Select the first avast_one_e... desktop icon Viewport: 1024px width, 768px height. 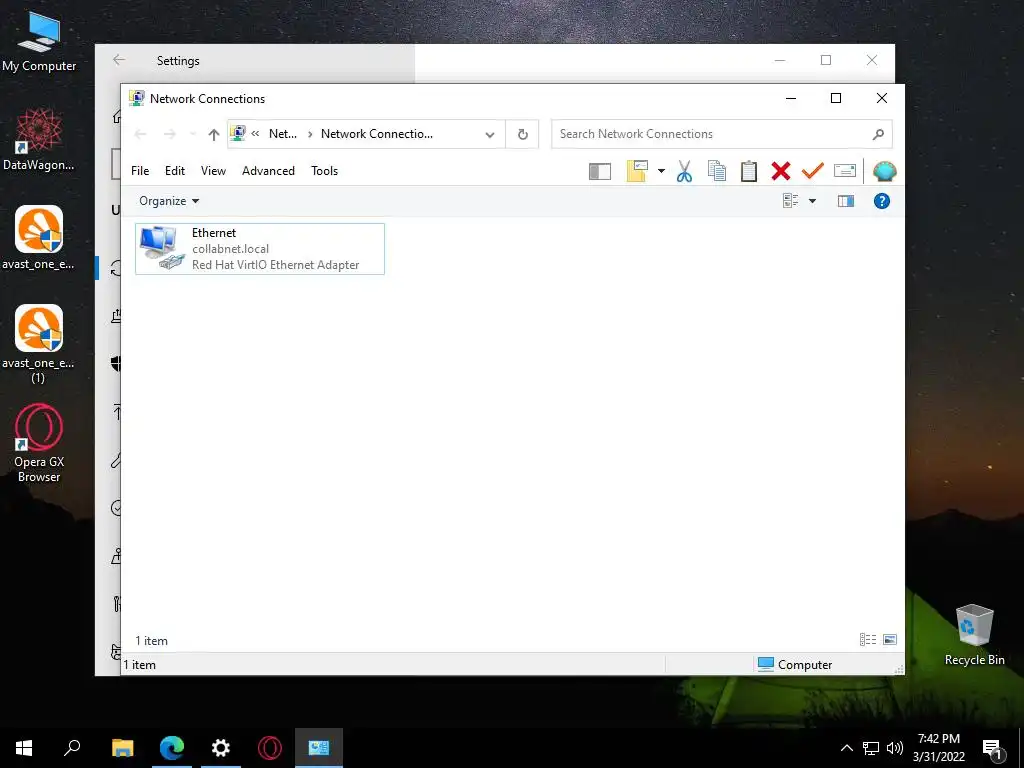click(x=39, y=238)
